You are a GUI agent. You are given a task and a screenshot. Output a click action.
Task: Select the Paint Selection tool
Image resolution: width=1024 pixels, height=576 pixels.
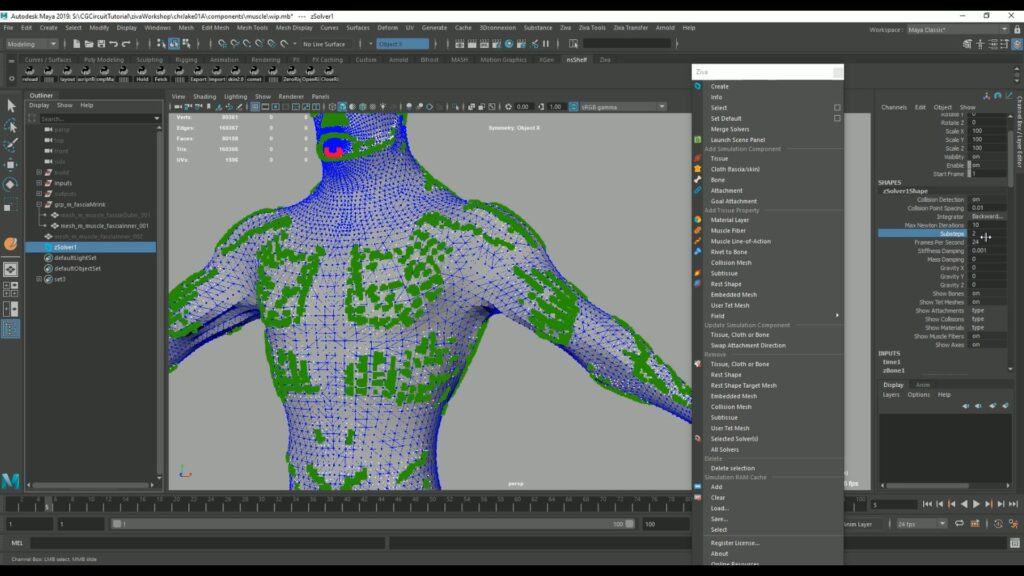10,145
